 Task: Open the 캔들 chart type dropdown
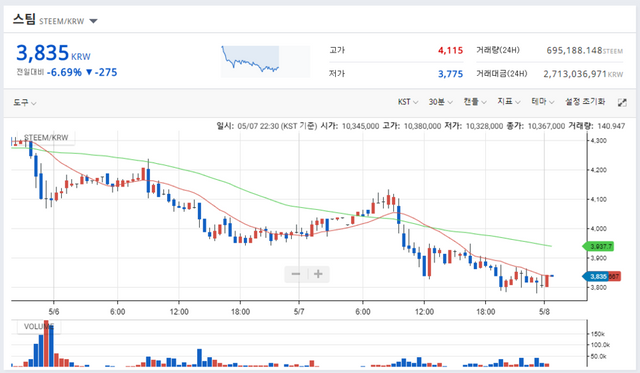[x=475, y=102]
